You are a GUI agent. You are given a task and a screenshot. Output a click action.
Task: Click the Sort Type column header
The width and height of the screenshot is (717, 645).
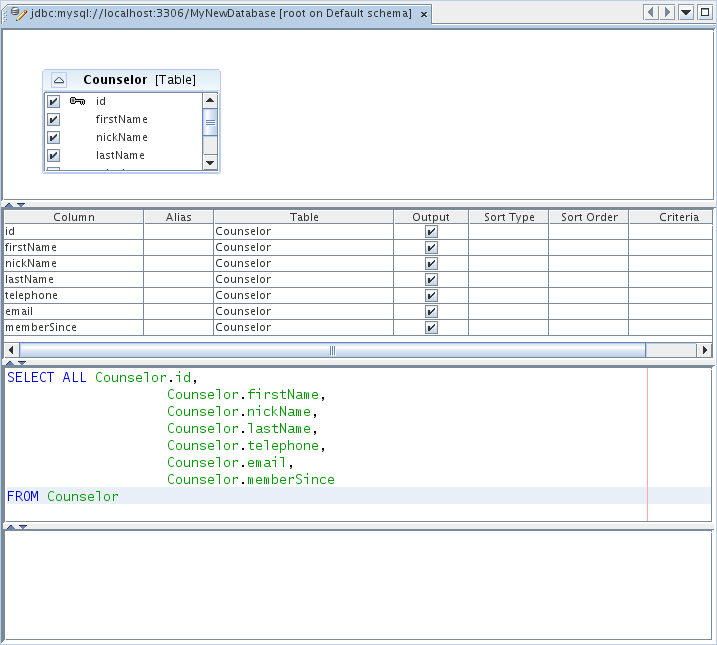point(509,216)
